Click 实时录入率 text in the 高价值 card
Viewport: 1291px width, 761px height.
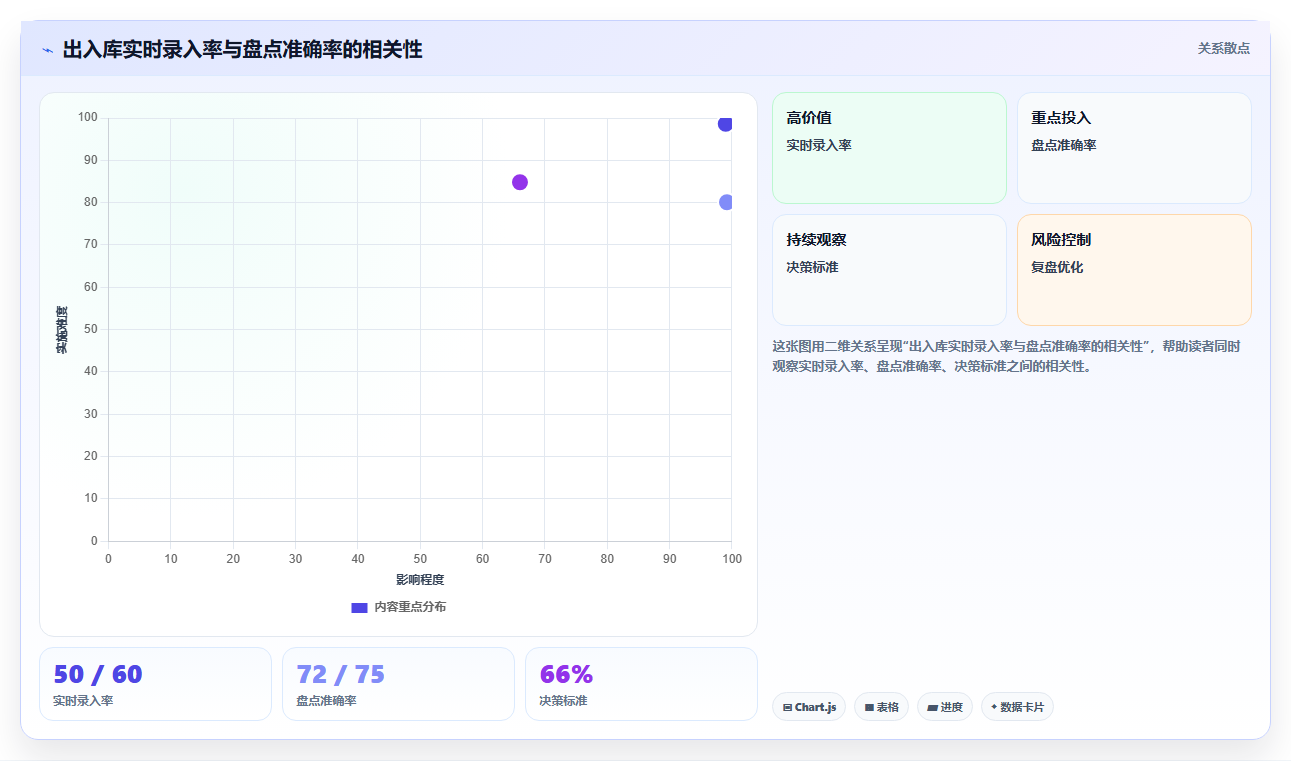[819, 145]
